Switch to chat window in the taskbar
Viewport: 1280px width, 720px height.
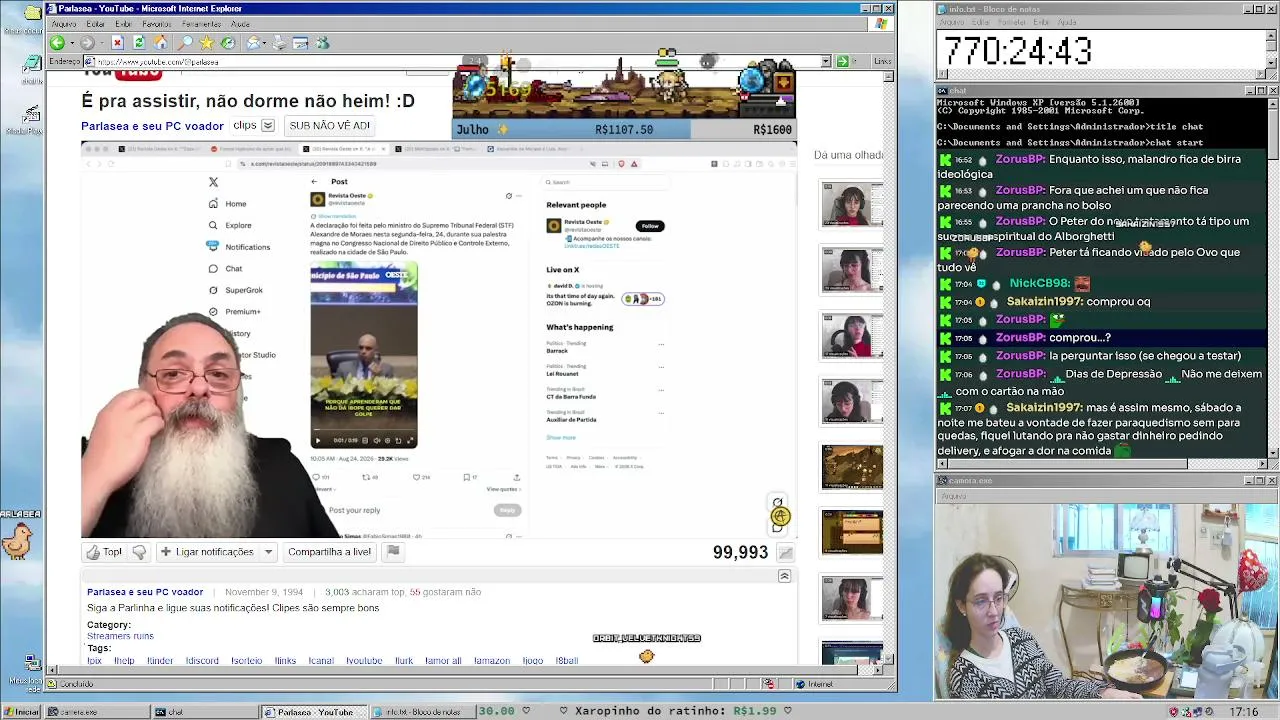pos(205,712)
